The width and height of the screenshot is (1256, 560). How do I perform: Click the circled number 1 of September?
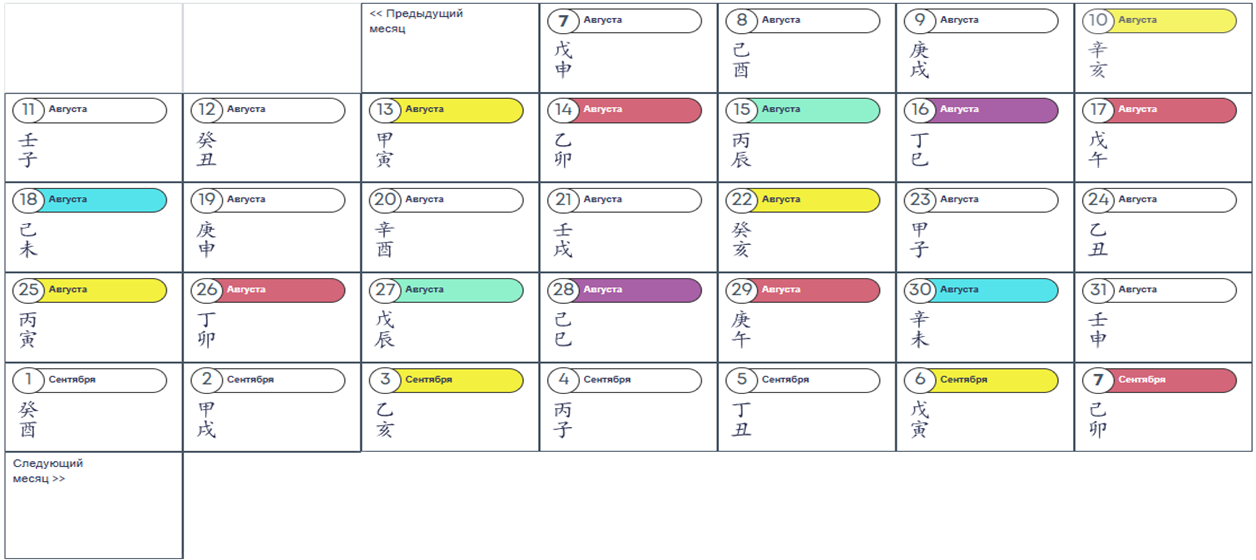pos(28,381)
